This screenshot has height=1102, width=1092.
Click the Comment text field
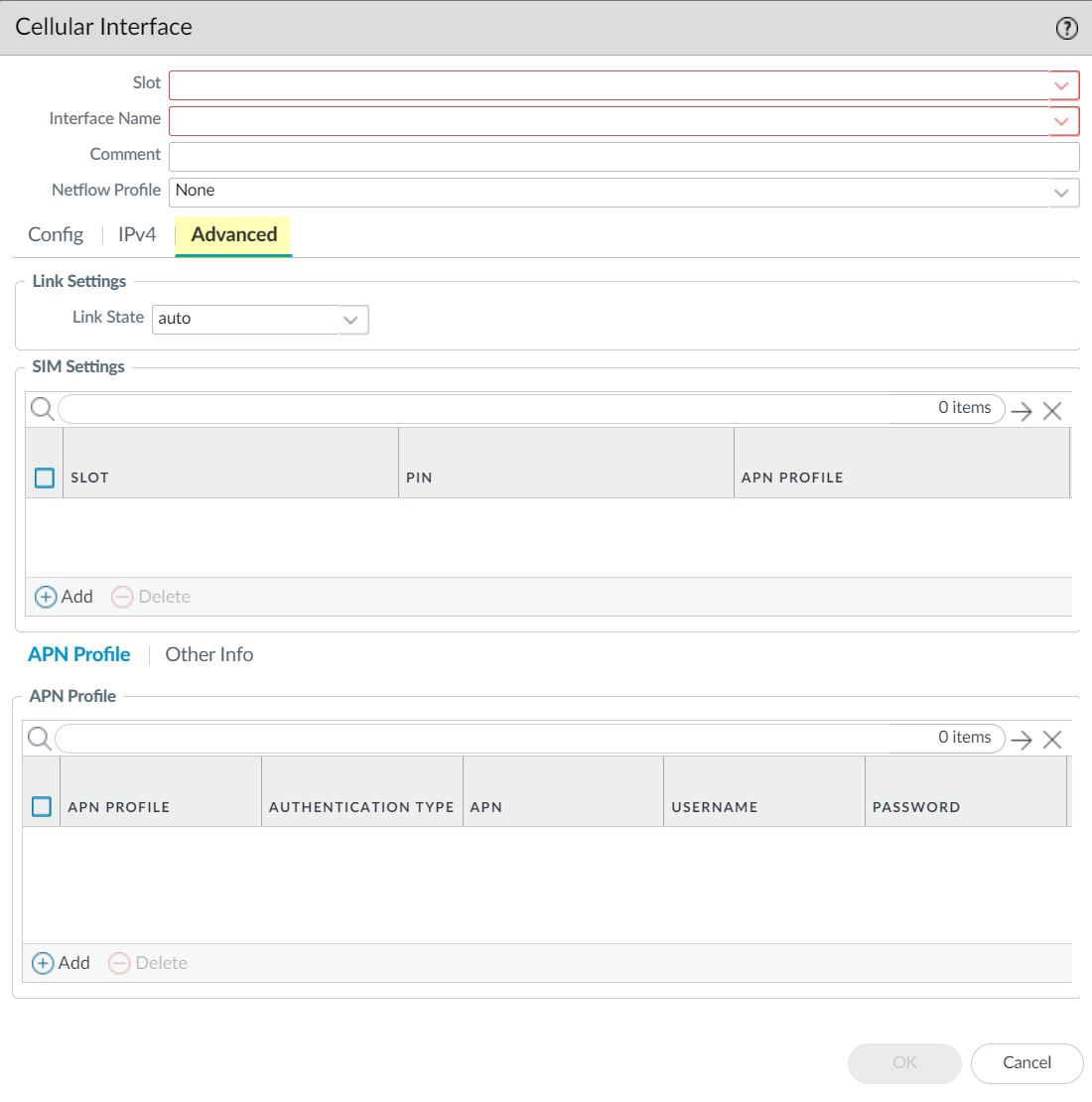(623, 157)
